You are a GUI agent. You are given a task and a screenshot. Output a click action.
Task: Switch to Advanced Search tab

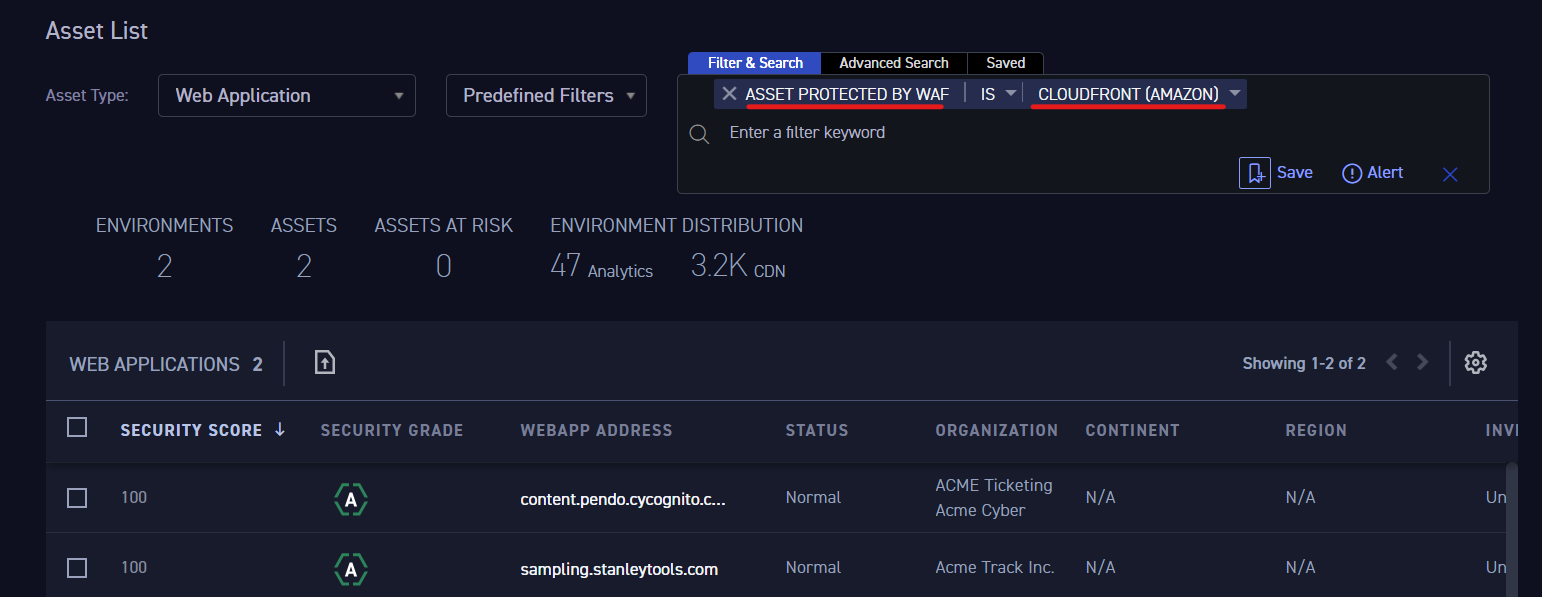click(894, 63)
